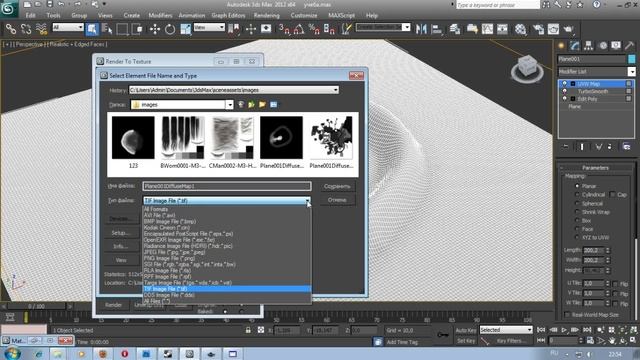Screen dimensions: 640x360
Task: Select Box mapping radio button
Action: (x=577, y=220)
